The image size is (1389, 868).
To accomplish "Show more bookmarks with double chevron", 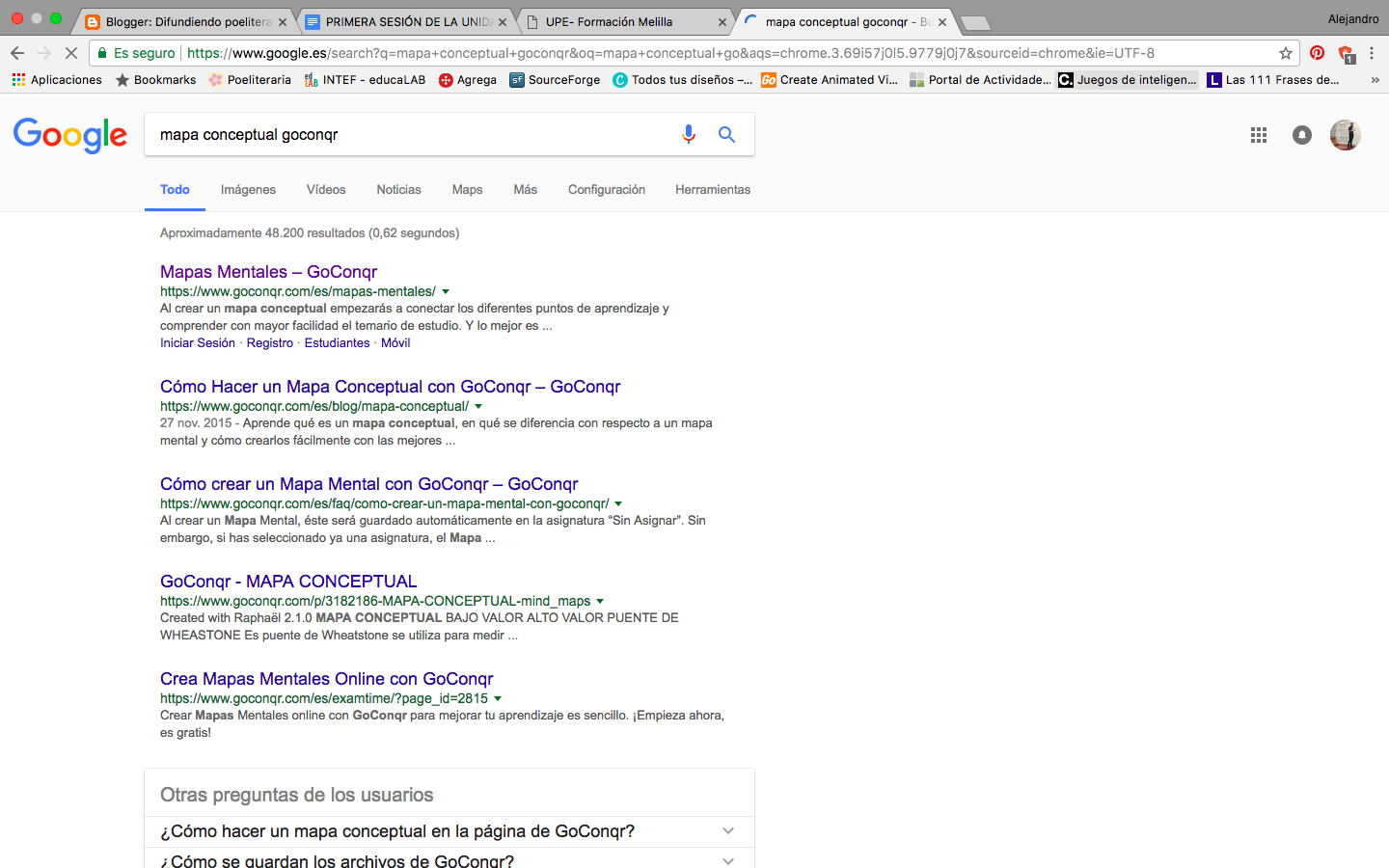I will point(1375,80).
